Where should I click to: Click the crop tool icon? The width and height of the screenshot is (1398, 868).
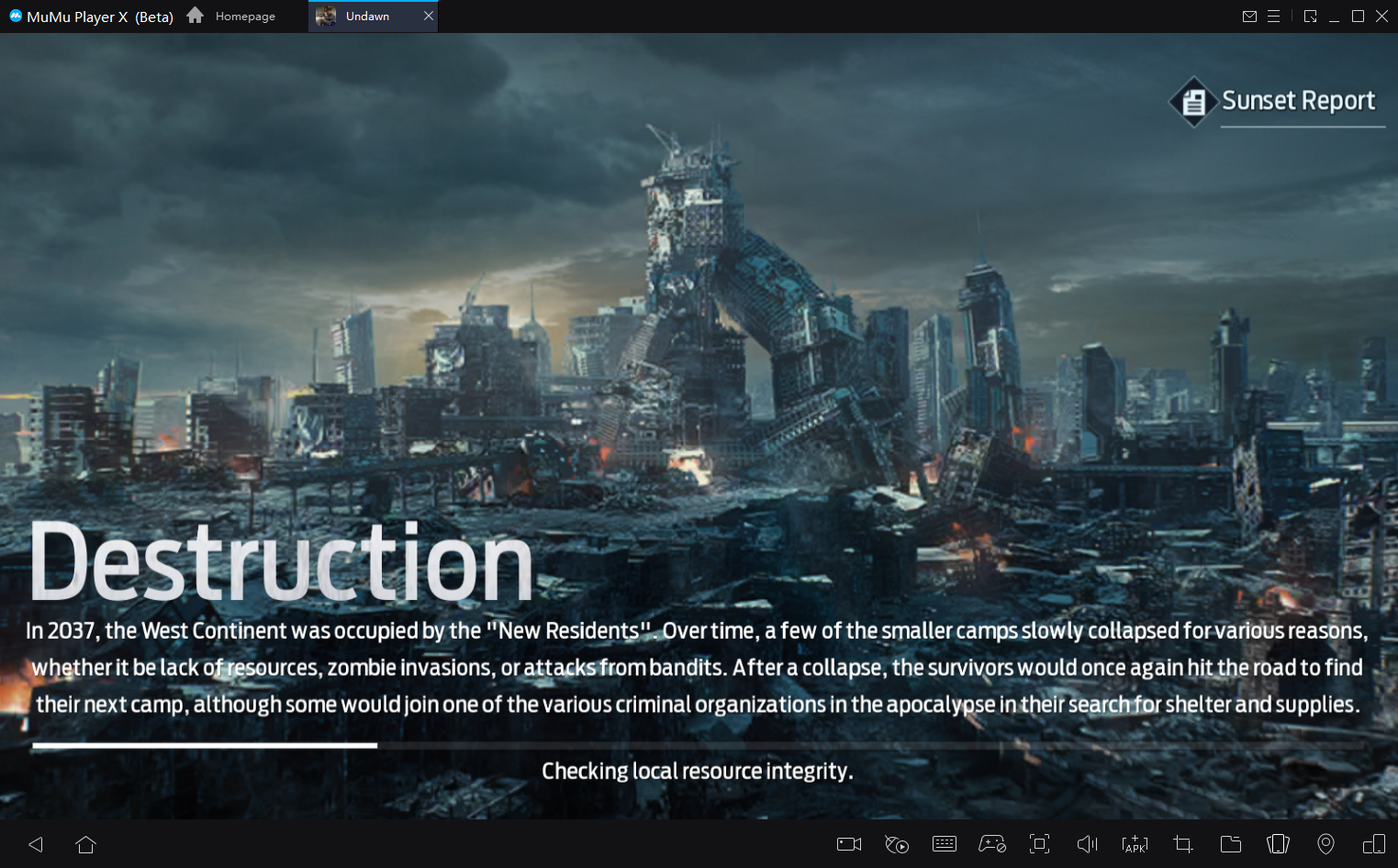(1182, 844)
